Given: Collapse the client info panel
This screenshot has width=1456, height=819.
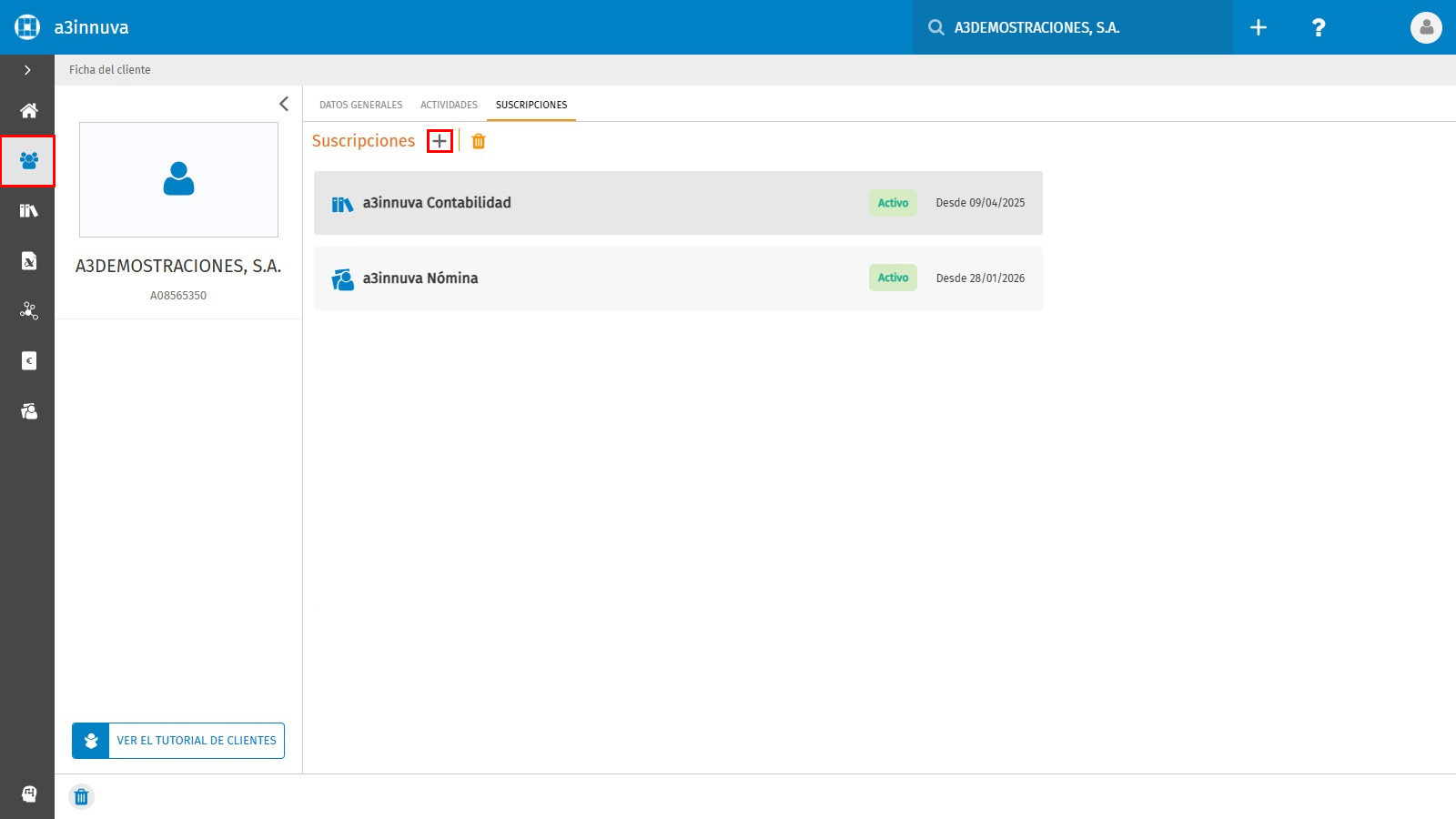Looking at the screenshot, I should [x=284, y=104].
